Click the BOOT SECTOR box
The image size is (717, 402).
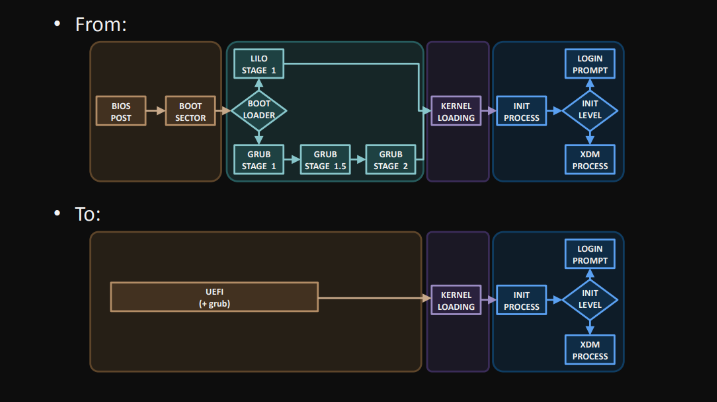[x=190, y=111]
